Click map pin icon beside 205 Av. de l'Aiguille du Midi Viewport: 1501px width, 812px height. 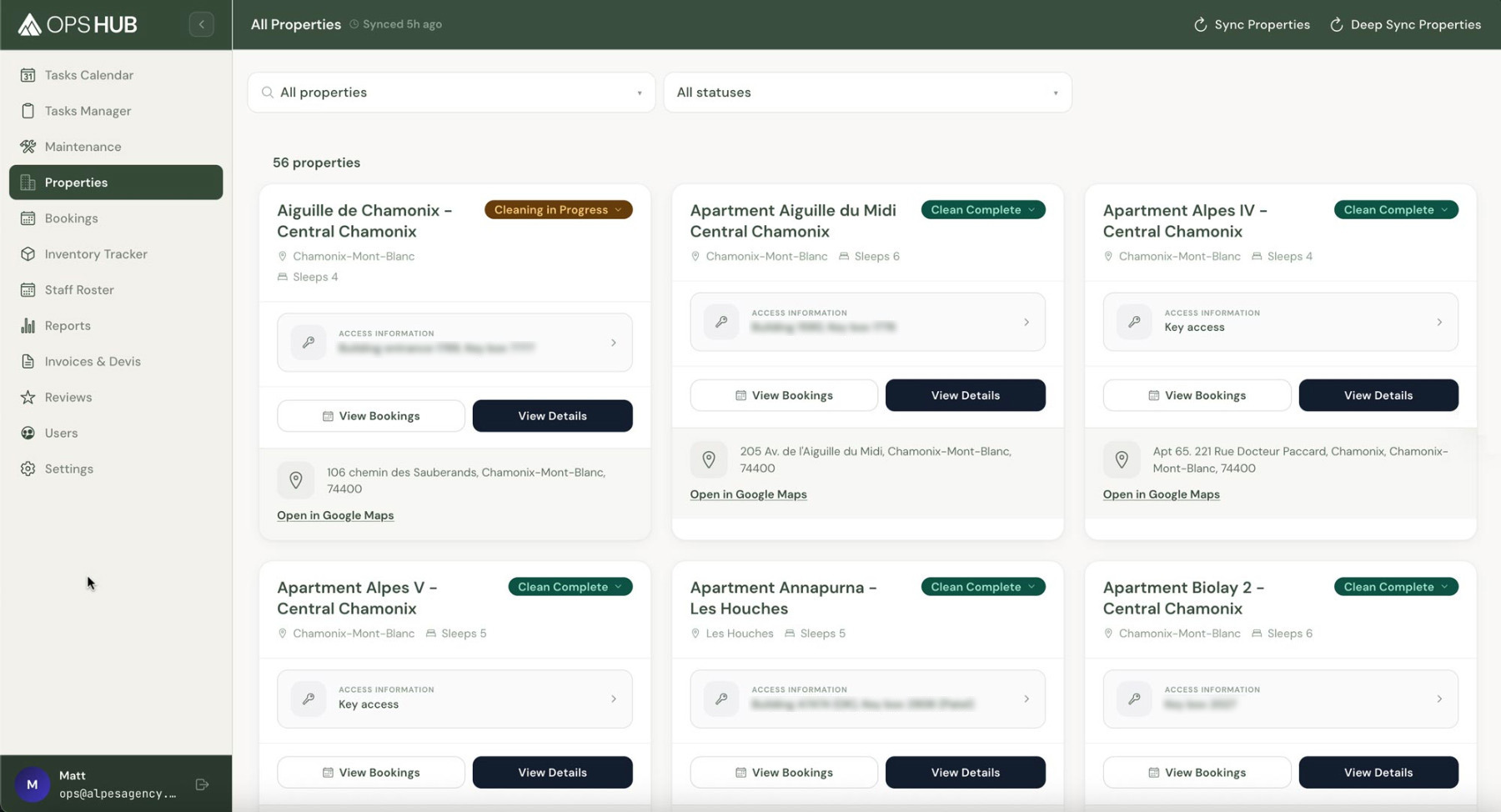pyautogui.click(x=709, y=459)
